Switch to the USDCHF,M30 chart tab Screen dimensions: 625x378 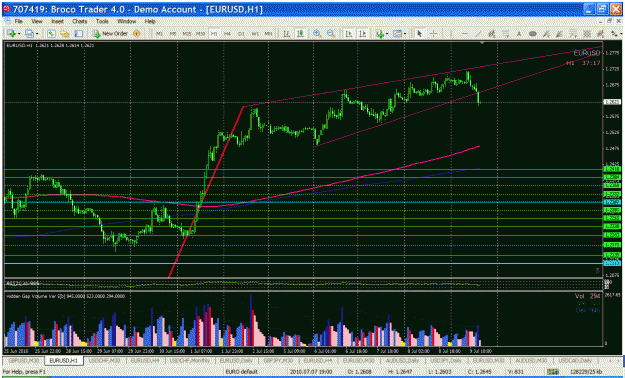(104, 360)
